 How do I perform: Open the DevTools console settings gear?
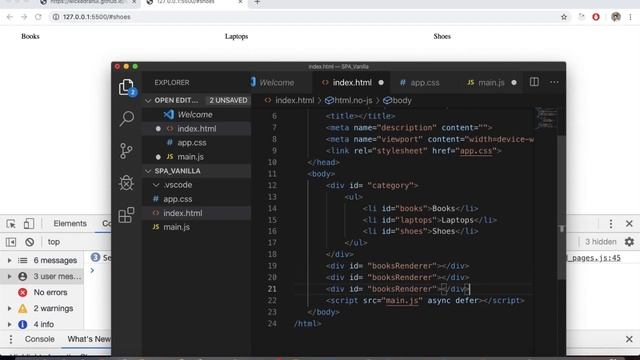(x=629, y=242)
